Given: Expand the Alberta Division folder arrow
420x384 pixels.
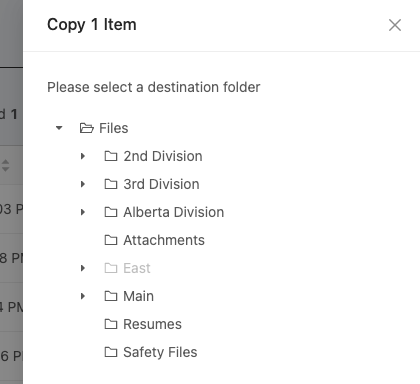Looking at the screenshot, I should pyautogui.click(x=83, y=212).
